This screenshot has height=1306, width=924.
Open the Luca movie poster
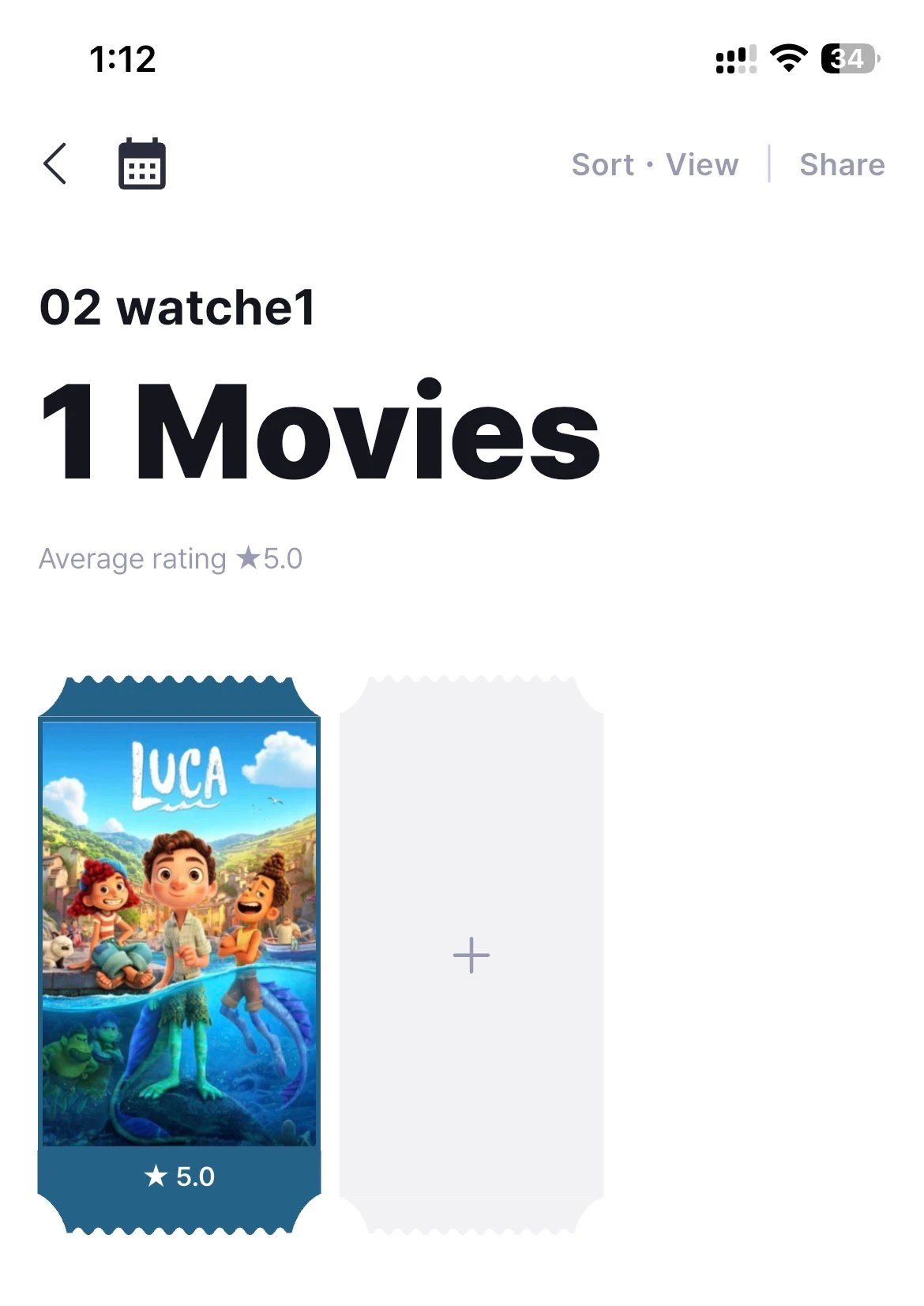179,933
